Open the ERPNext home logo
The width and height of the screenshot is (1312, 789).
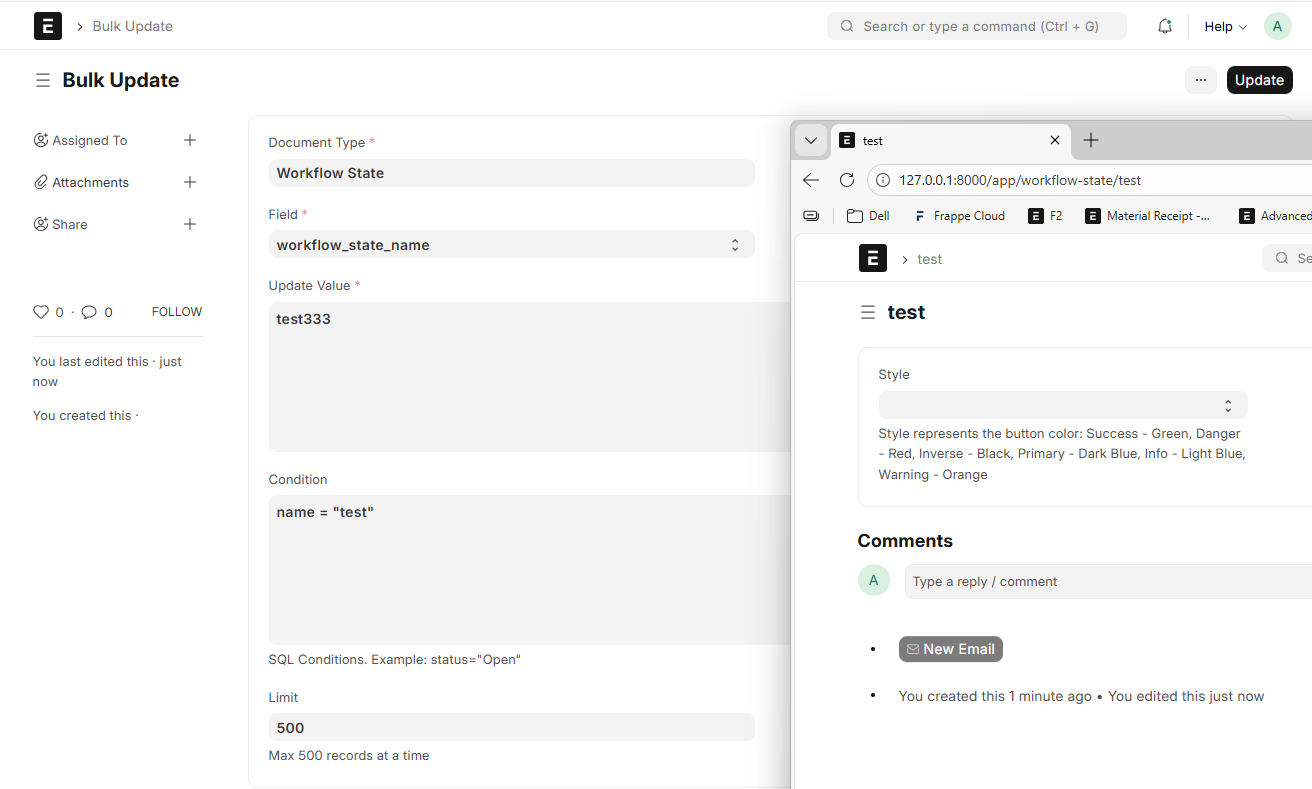(x=48, y=26)
